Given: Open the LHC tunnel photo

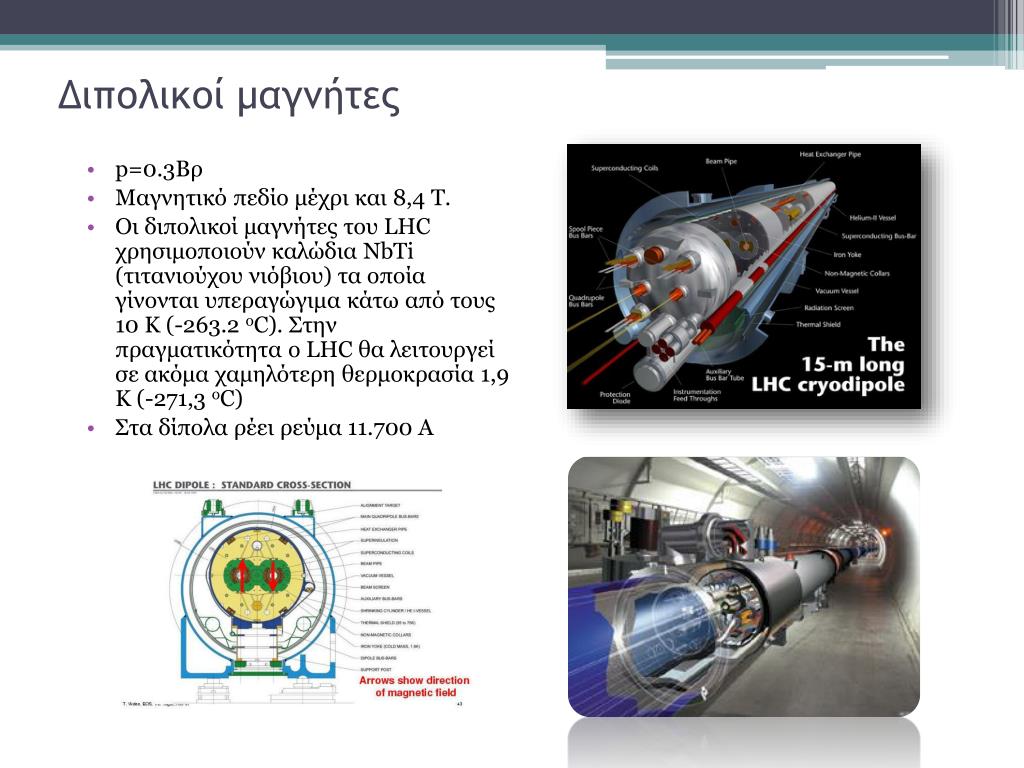Looking at the screenshot, I should [x=744, y=586].
